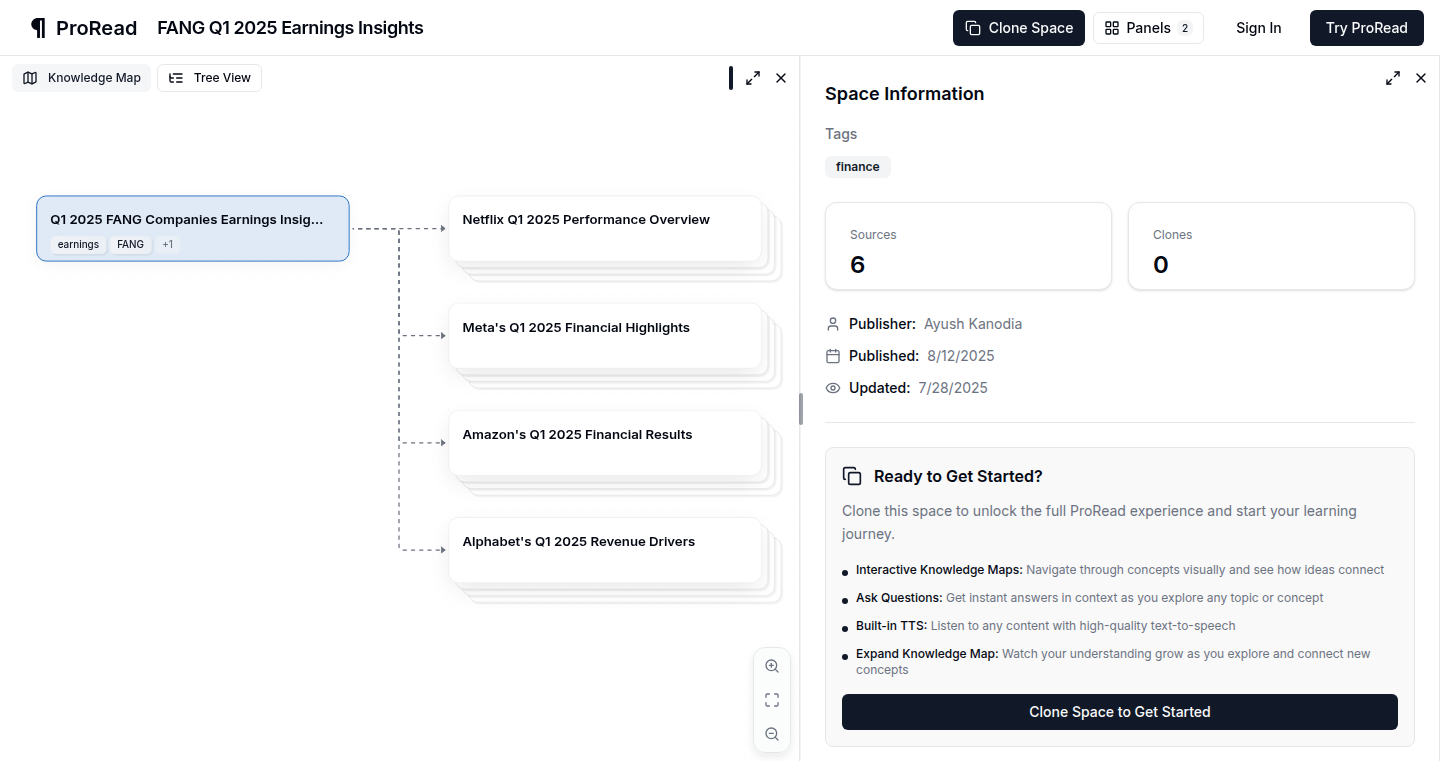Fit knowledge map to view

pyautogui.click(x=772, y=700)
